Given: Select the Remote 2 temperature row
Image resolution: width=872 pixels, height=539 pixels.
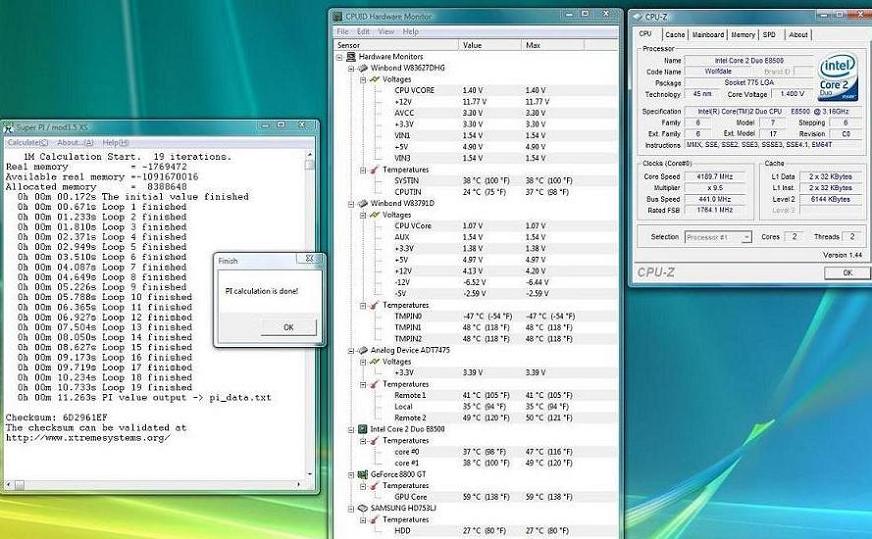Looking at the screenshot, I should point(476,418).
